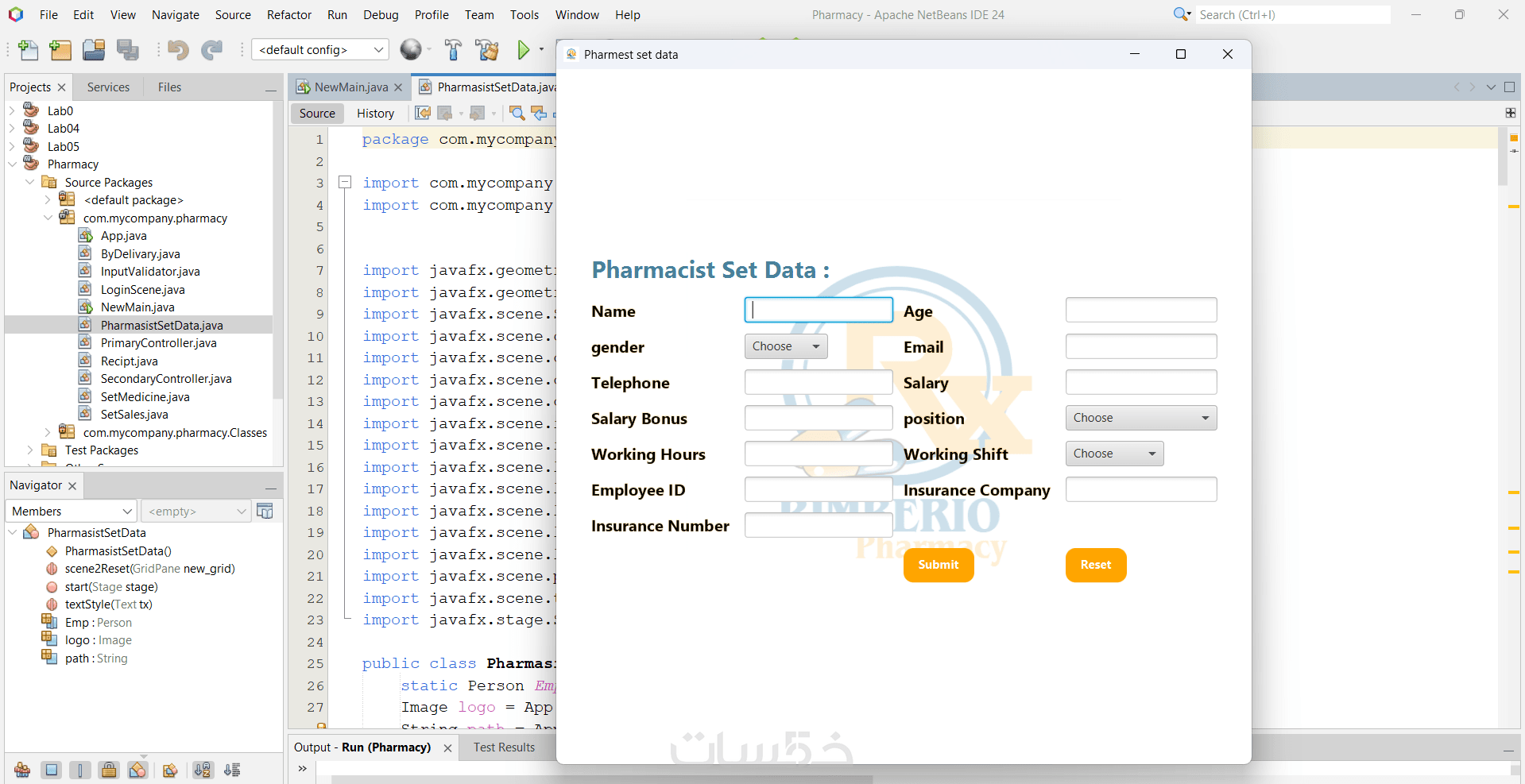This screenshot has height=784, width=1525.
Task: Click the Undo toolbar icon
Action: [x=178, y=50]
